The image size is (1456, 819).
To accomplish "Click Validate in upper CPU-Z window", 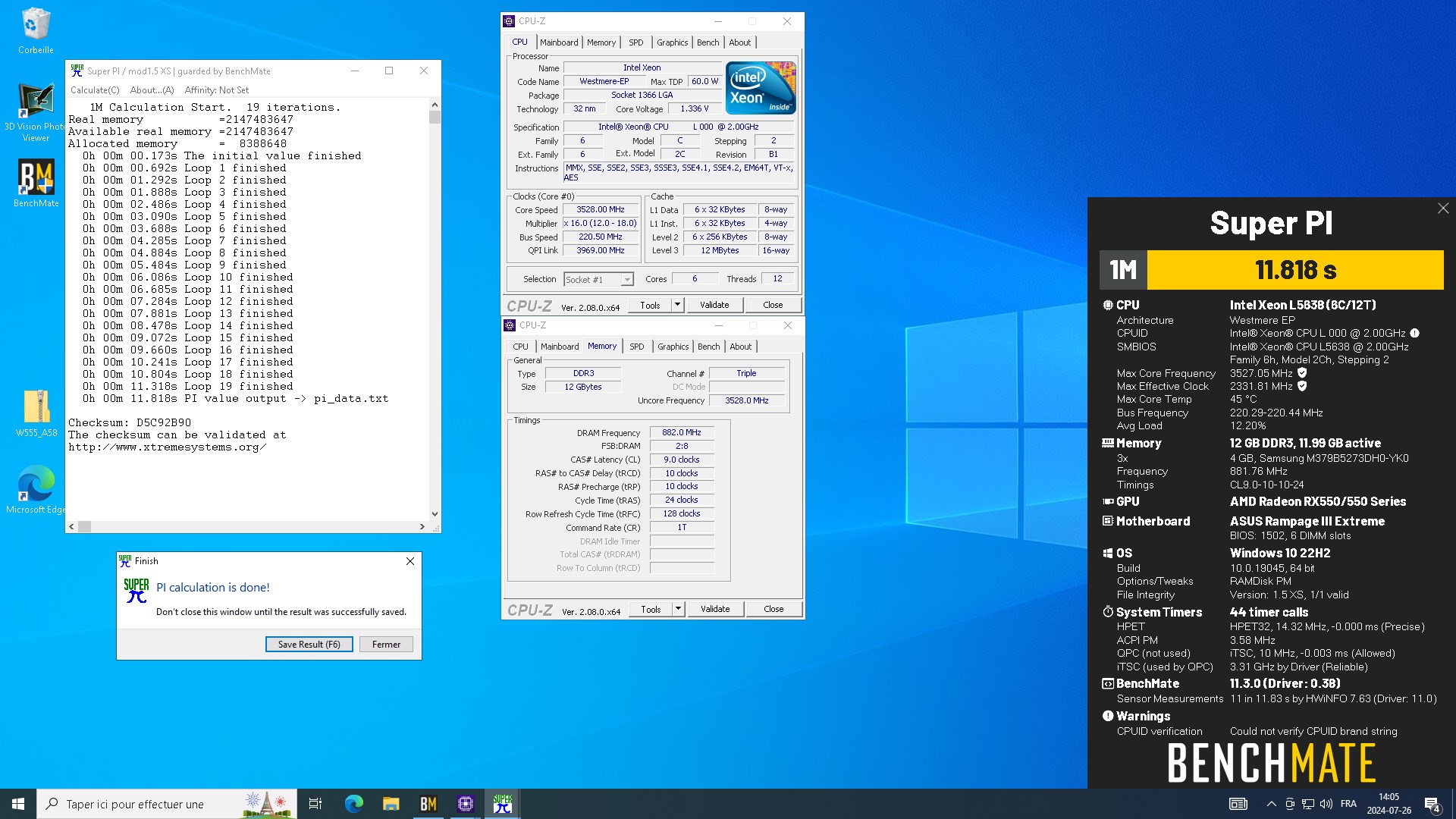I will 714,305.
